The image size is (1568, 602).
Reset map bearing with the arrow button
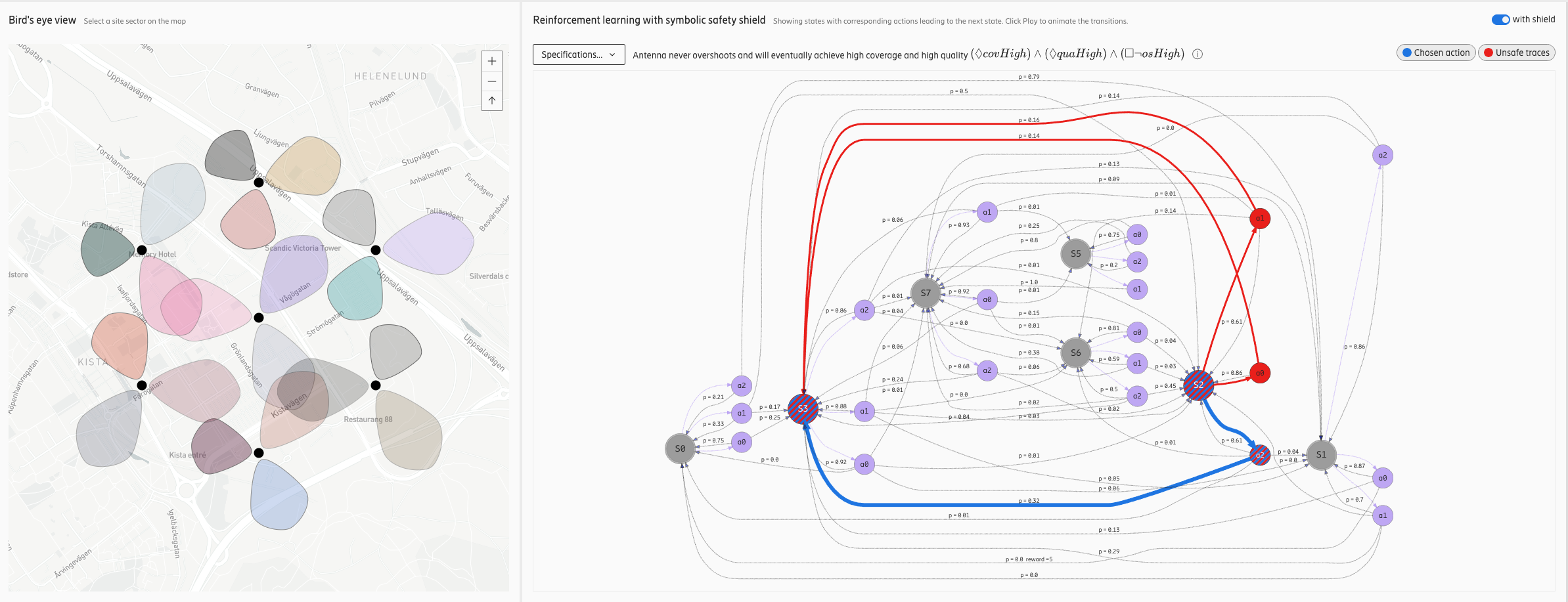point(492,100)
